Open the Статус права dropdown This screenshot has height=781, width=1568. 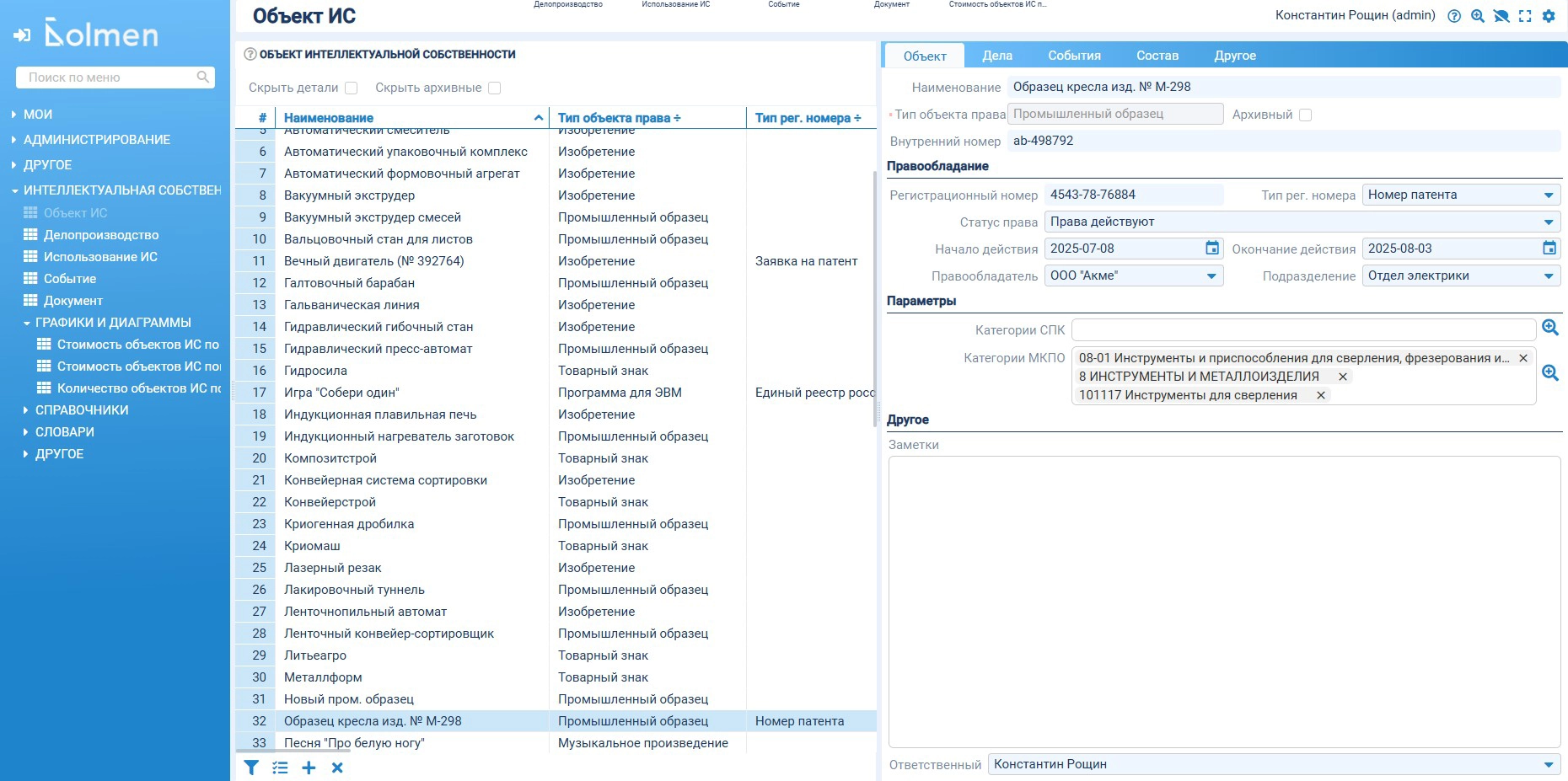tap(1548, 222)
